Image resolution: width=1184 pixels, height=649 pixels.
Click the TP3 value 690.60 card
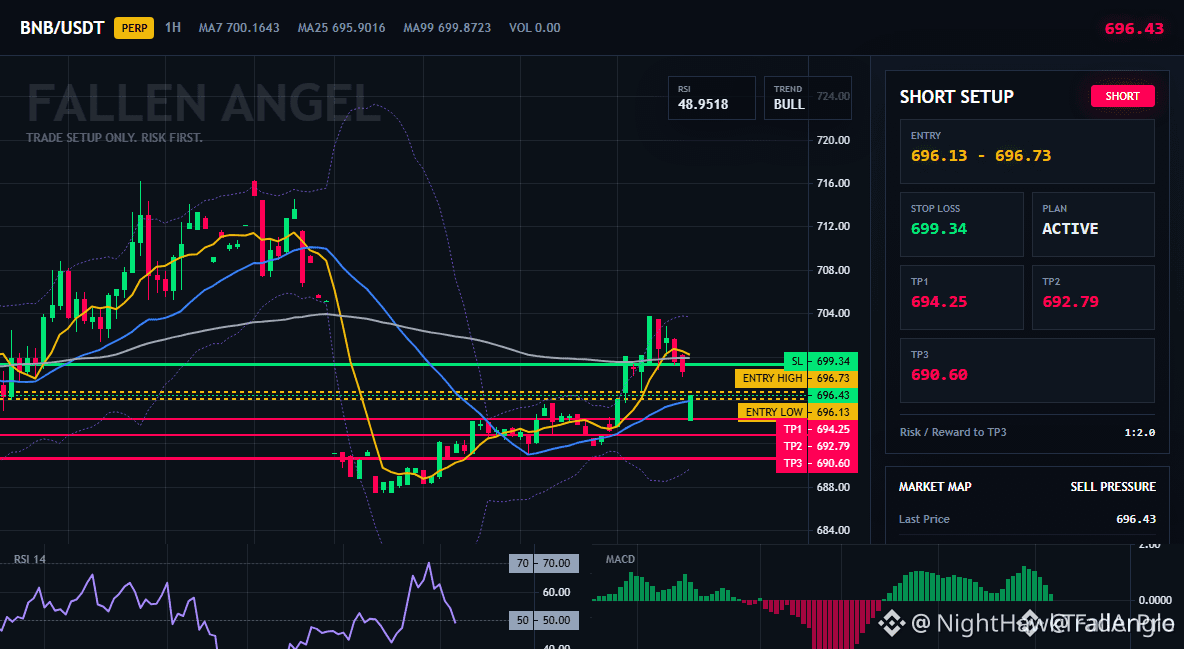(1027, 370)
